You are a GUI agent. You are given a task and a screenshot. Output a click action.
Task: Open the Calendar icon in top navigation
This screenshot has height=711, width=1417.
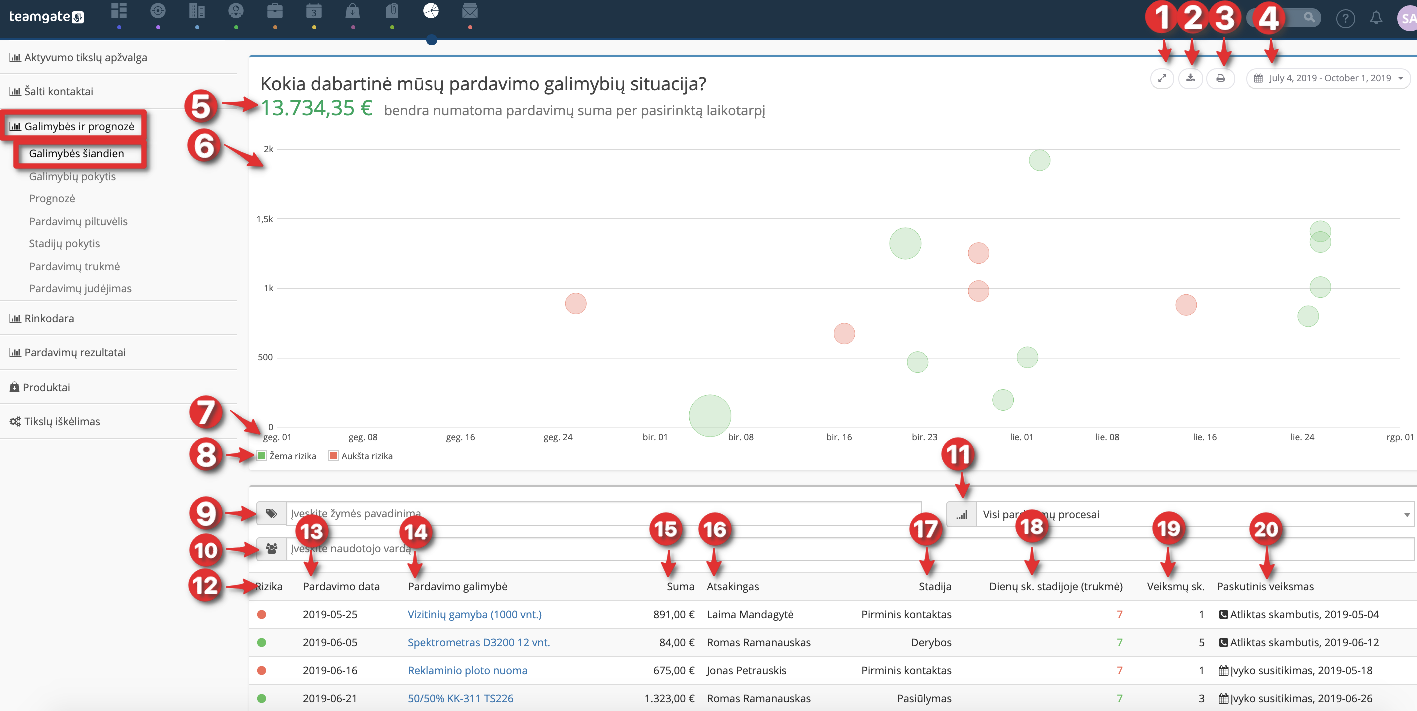(313, 11)
